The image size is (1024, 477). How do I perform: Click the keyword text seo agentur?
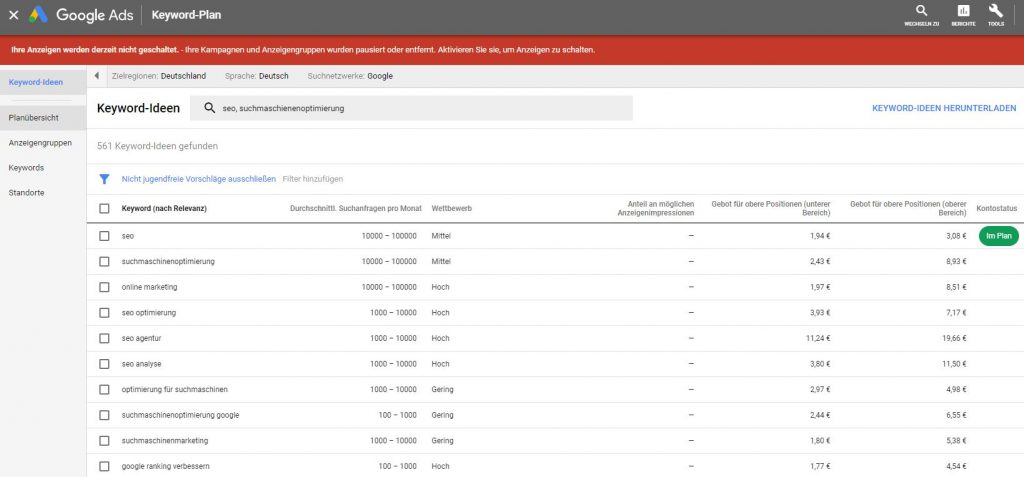tap(141, 338)
